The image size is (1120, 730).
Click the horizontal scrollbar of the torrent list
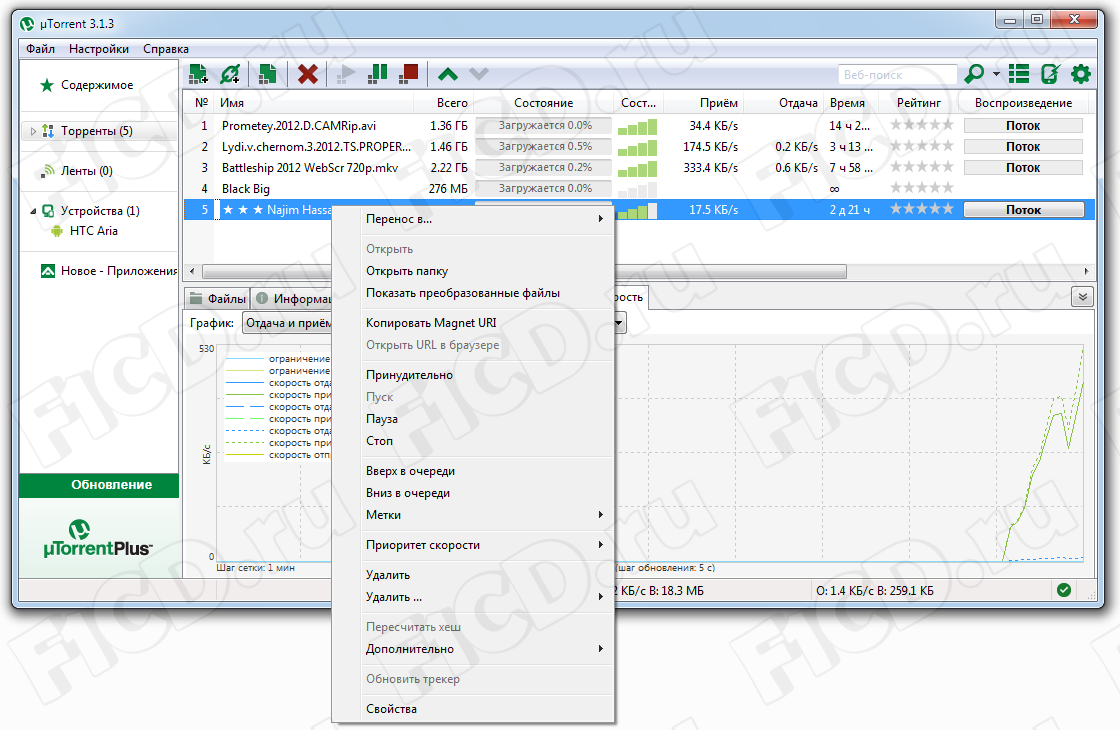[x=524, y=271]
